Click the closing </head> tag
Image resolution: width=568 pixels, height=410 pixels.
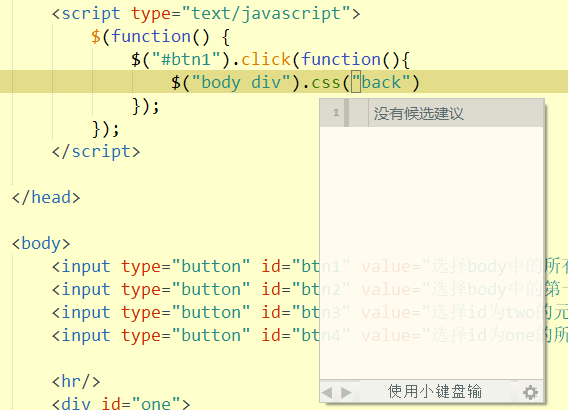tap(46, 198)
